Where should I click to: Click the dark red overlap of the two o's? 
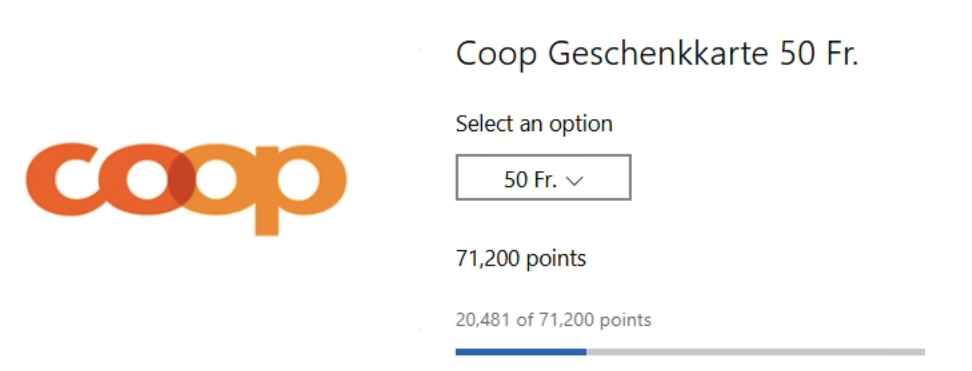[182, 179]
